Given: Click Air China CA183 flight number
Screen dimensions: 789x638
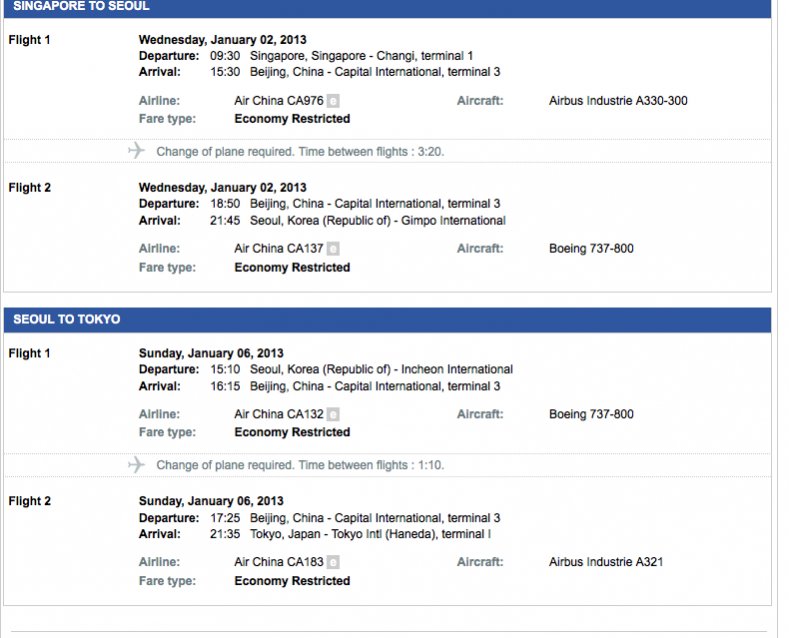Looking at the screenshot, I should (279, 562).
